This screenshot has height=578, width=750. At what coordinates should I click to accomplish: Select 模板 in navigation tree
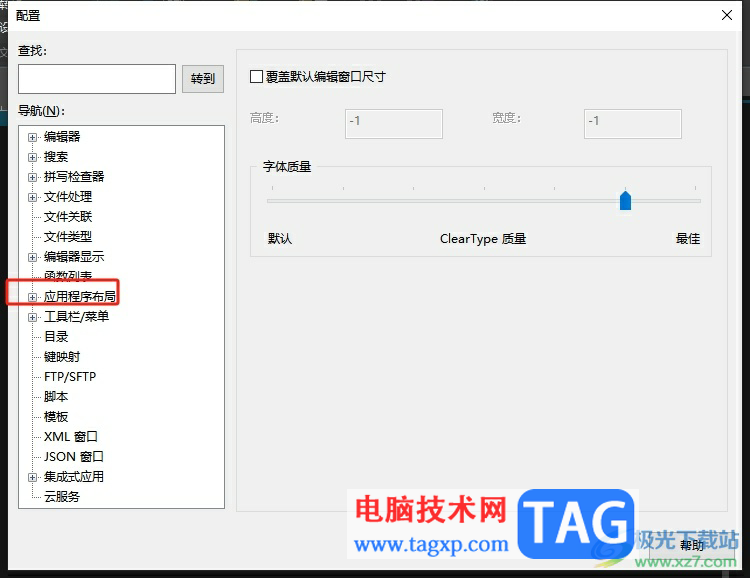[x=56, y=417]
